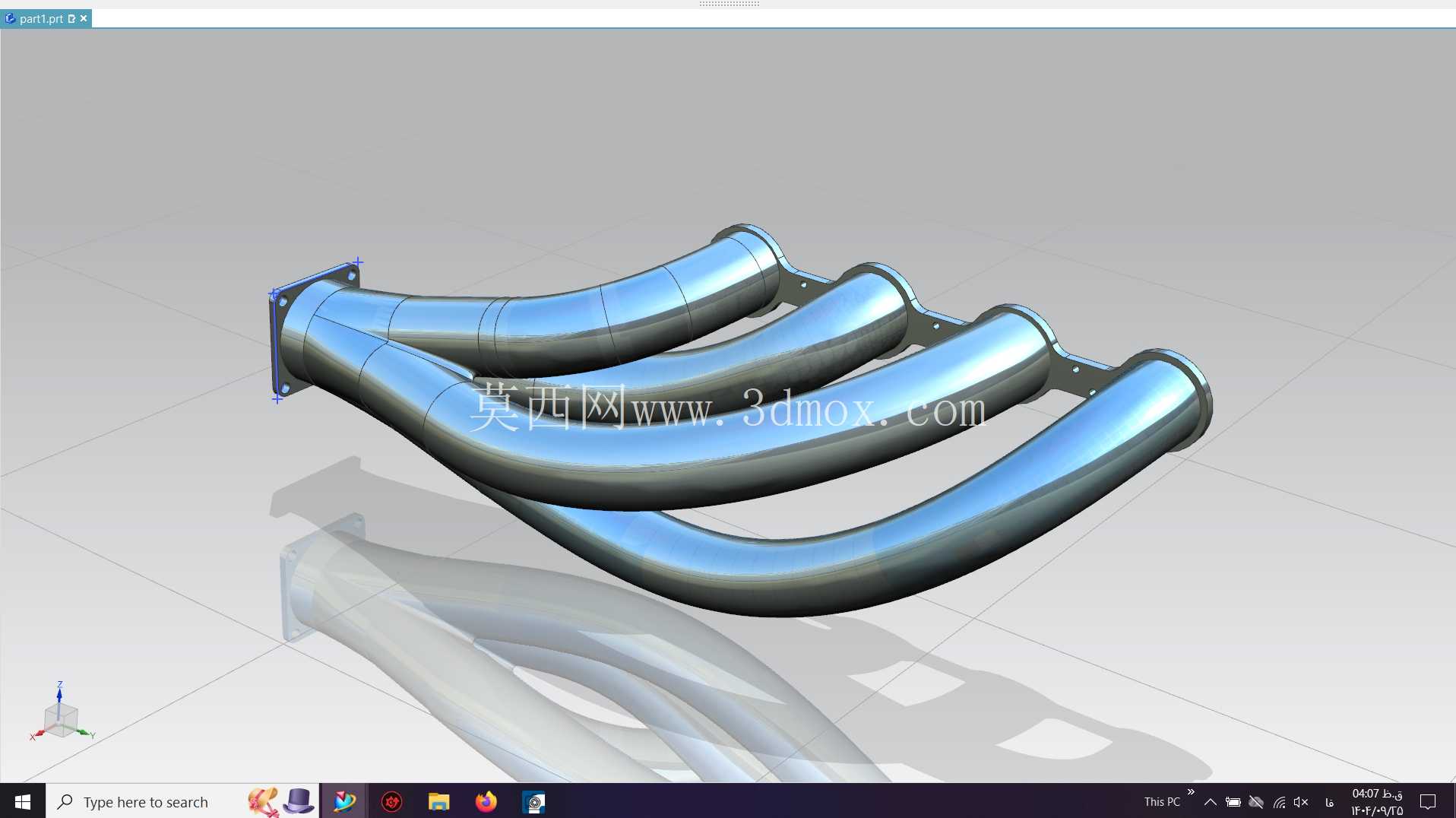Click the top handle above the window

click(x=729, y=4)
